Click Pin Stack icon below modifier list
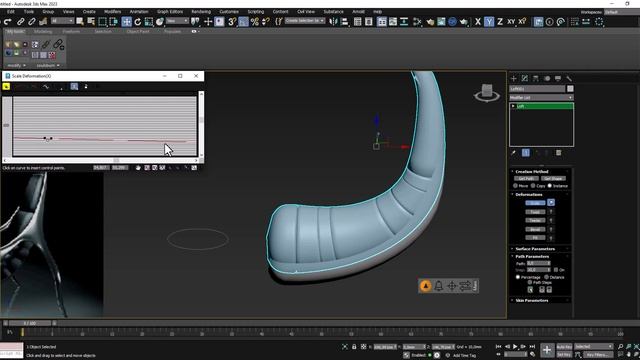This screenshot has width=640, height=360. point(513,153)
